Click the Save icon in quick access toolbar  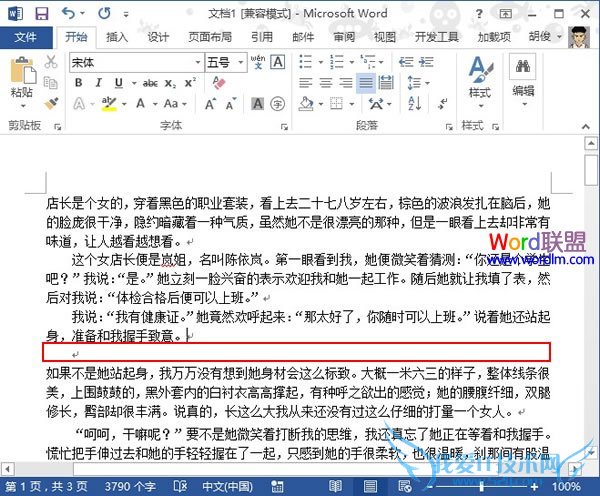(x=41, y=14)
